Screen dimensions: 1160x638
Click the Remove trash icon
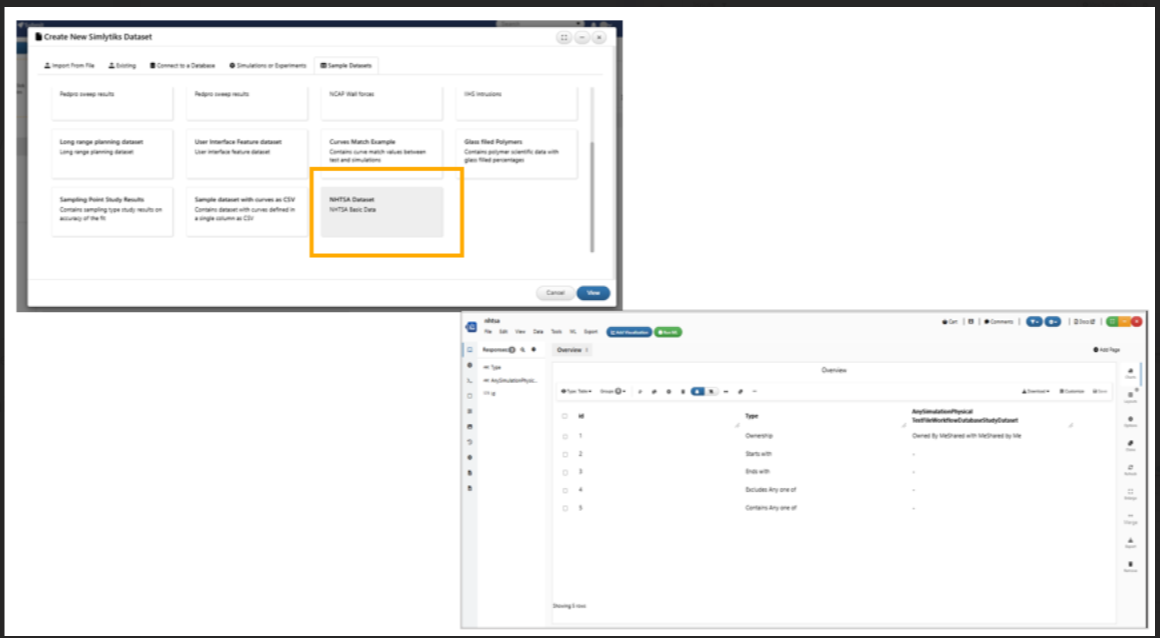click(x=1130, y=566)
